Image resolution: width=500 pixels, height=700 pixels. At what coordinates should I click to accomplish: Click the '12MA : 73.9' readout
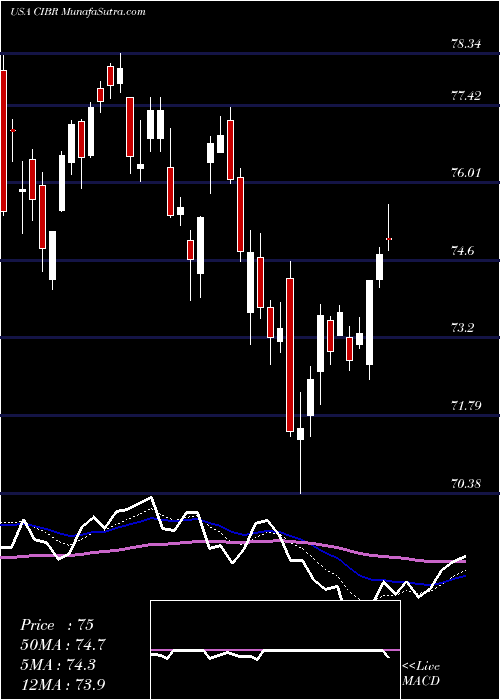[63, 684]
